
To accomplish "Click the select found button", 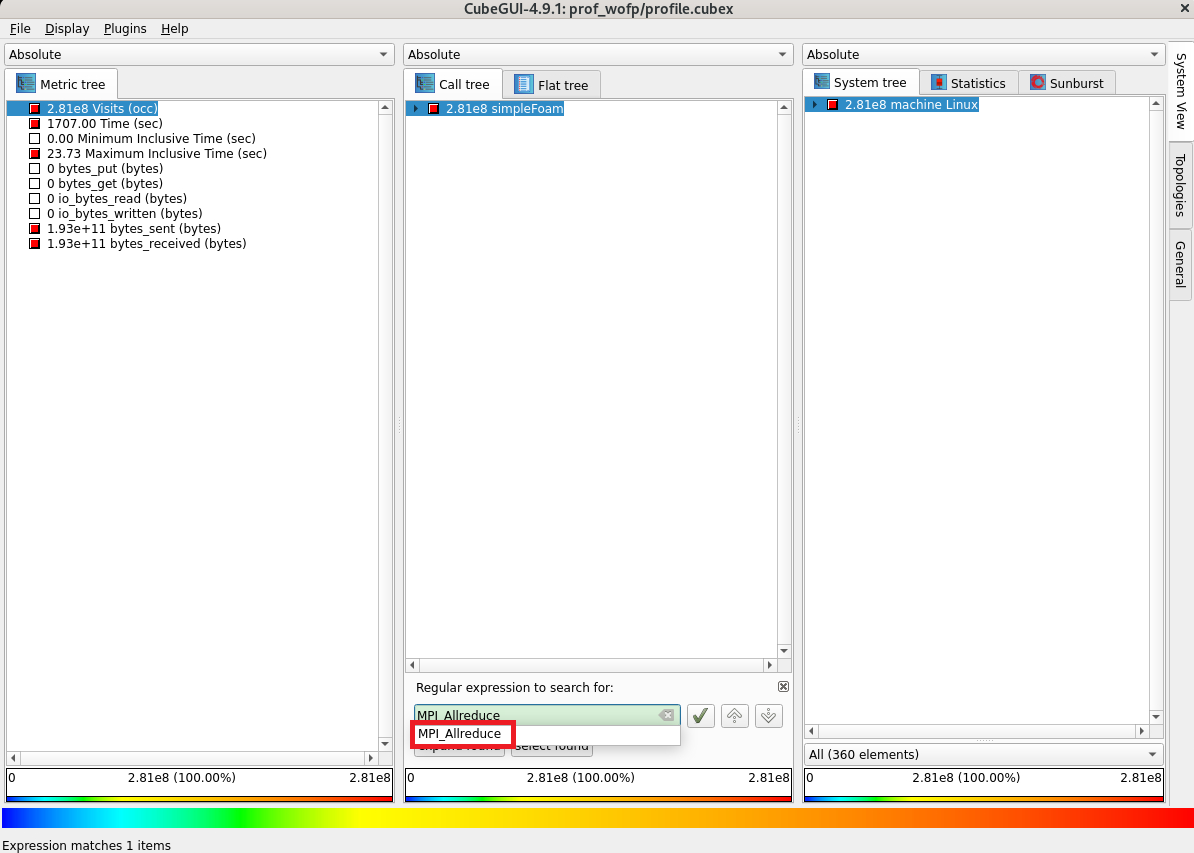I will (552, 747).
